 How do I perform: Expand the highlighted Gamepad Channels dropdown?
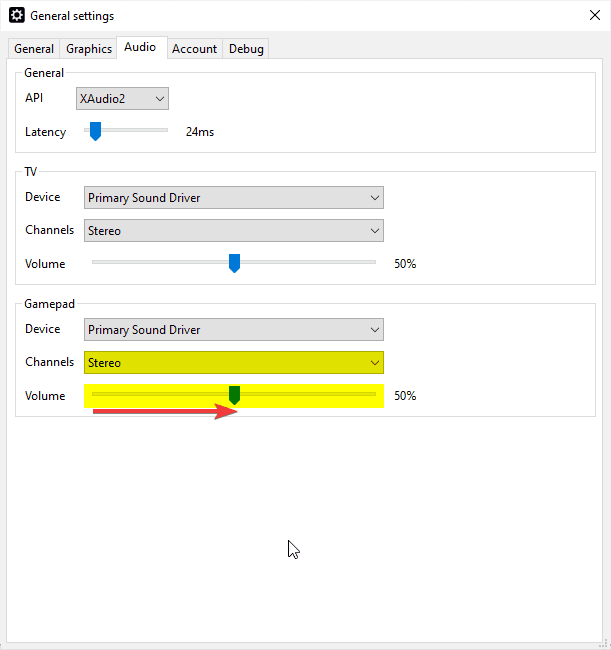coord(234,363)
